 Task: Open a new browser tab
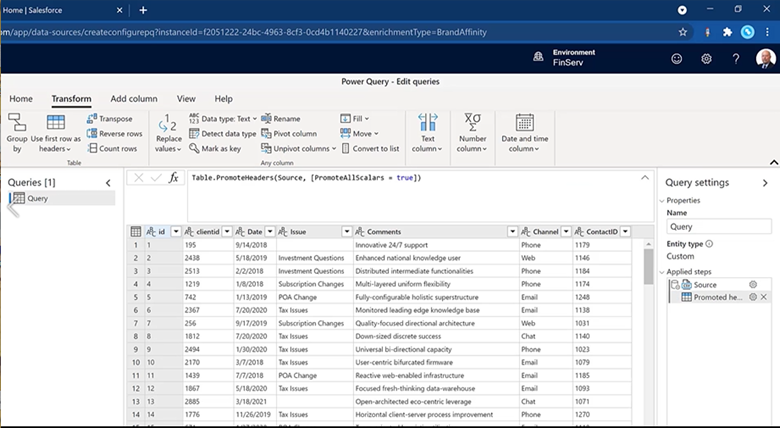(143, 10)
